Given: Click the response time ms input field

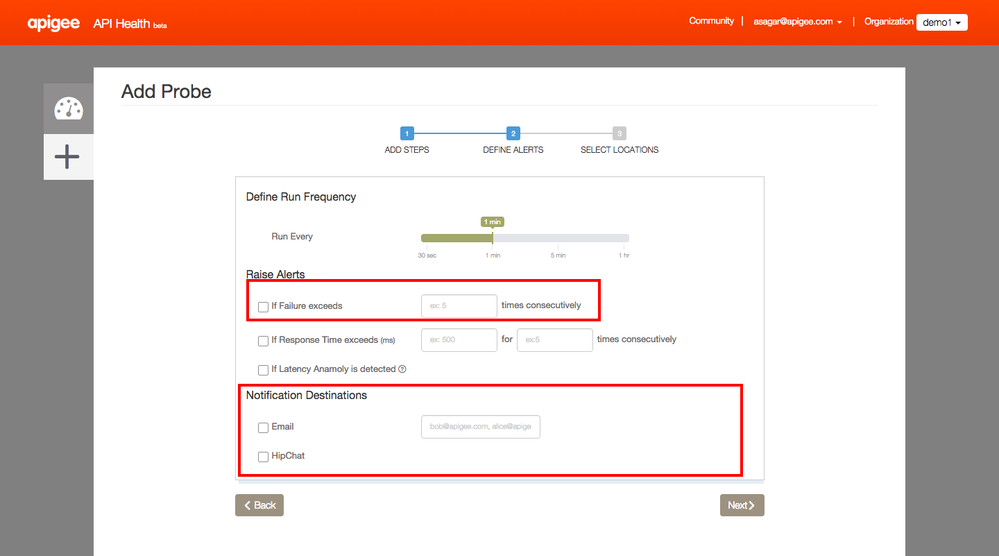Looking at the screenshot, I should (459, 339).
